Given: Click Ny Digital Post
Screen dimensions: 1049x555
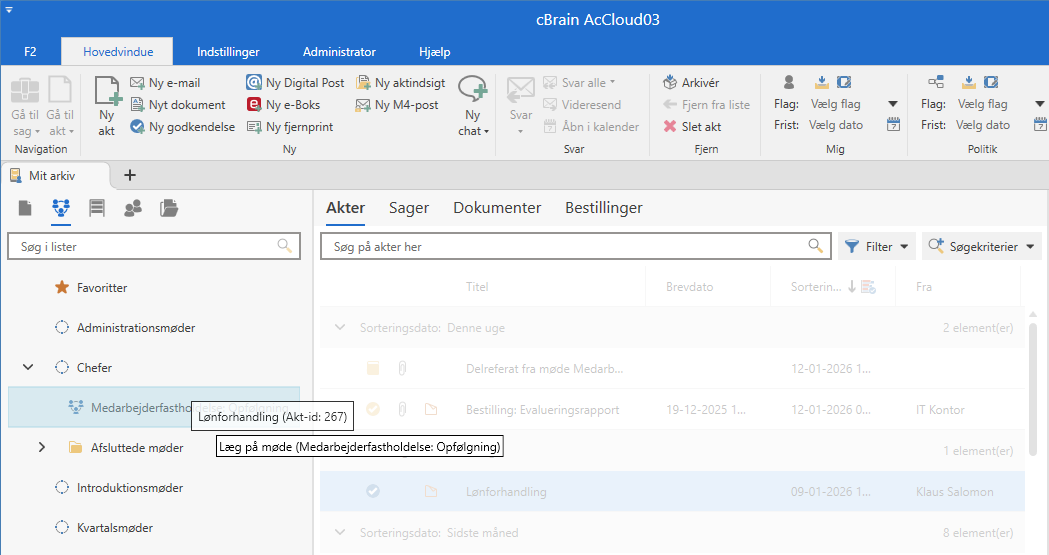Looking at the screenshot, I should (295, 83).
